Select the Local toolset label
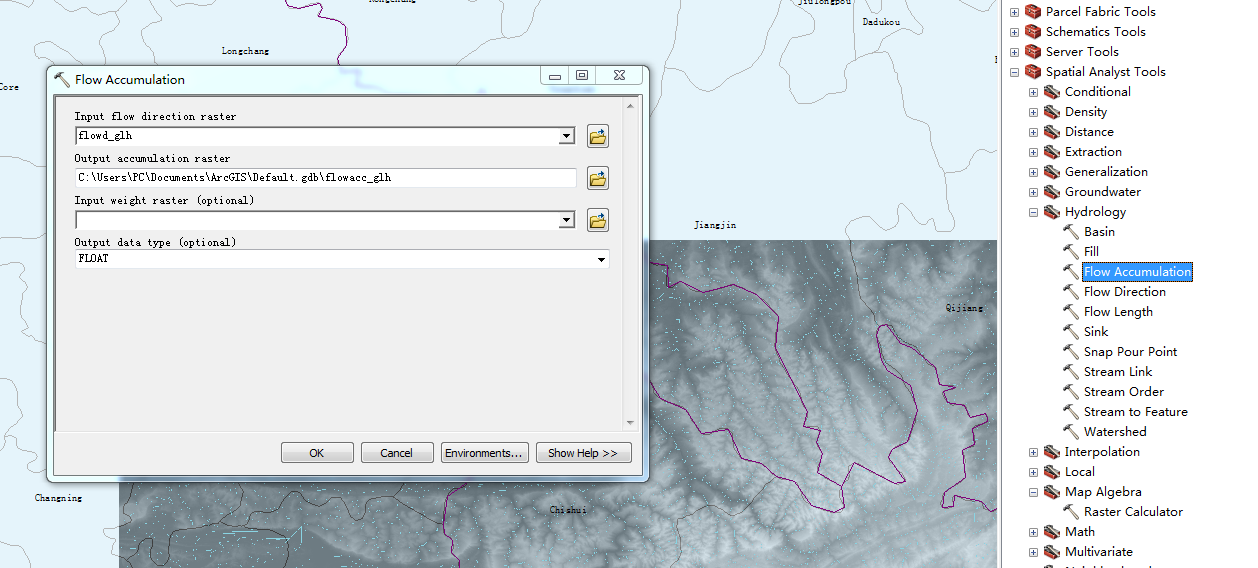Image resolution: width=1258 pixels, height=568 pixels. click(x=1080, y=472)
